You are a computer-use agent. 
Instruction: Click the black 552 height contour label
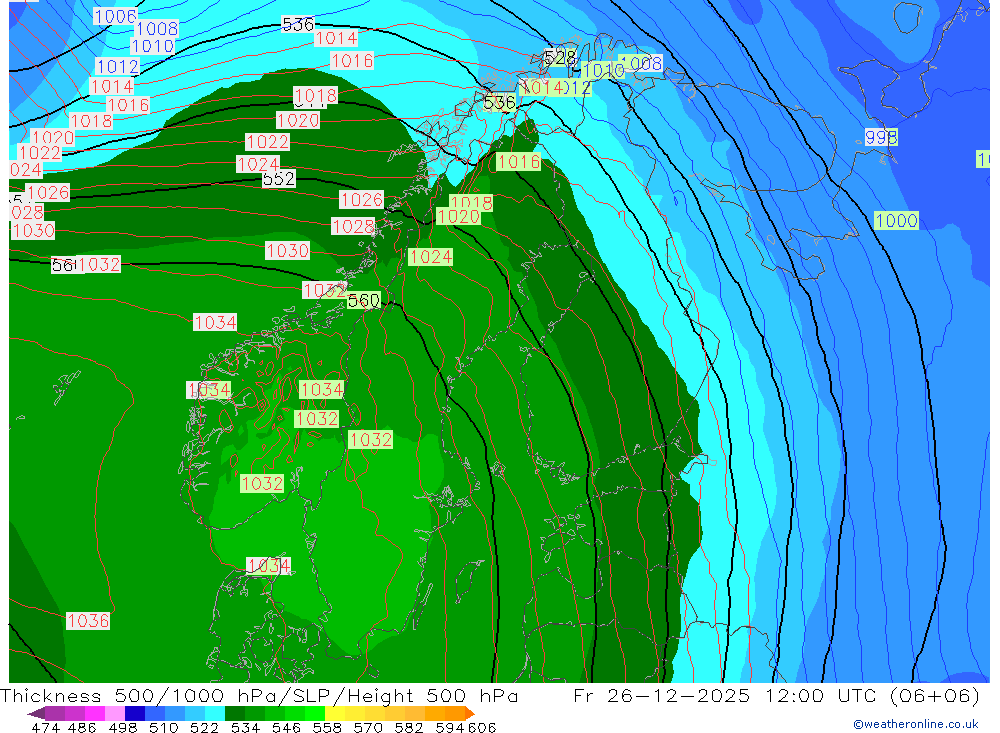coord(279,179)
